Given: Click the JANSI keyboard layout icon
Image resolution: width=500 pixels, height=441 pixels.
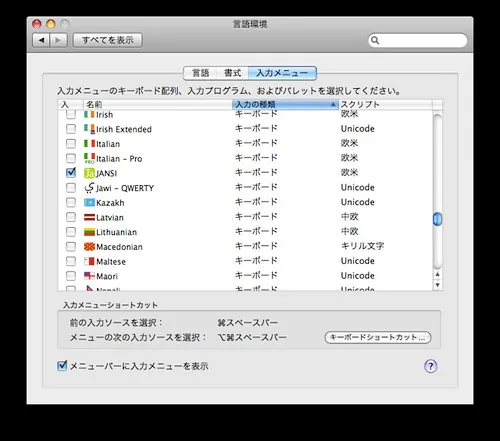Looking at the screenshot, I should (89, 173).
